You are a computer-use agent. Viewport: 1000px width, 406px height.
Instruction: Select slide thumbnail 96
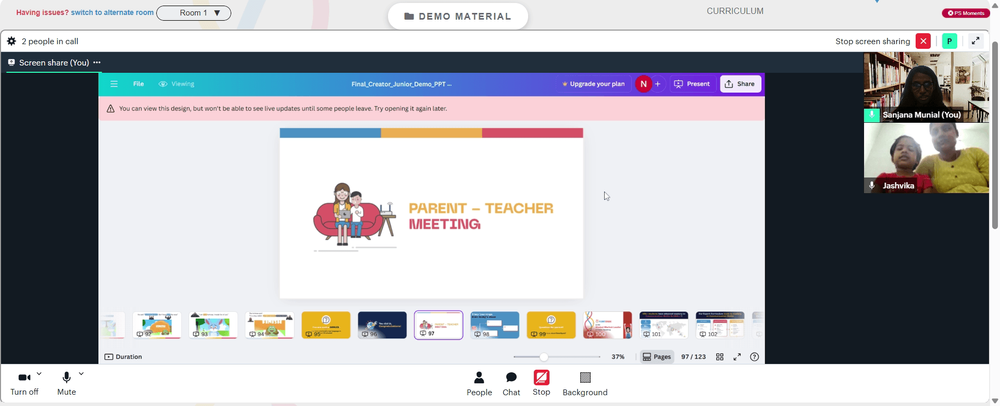382,325
